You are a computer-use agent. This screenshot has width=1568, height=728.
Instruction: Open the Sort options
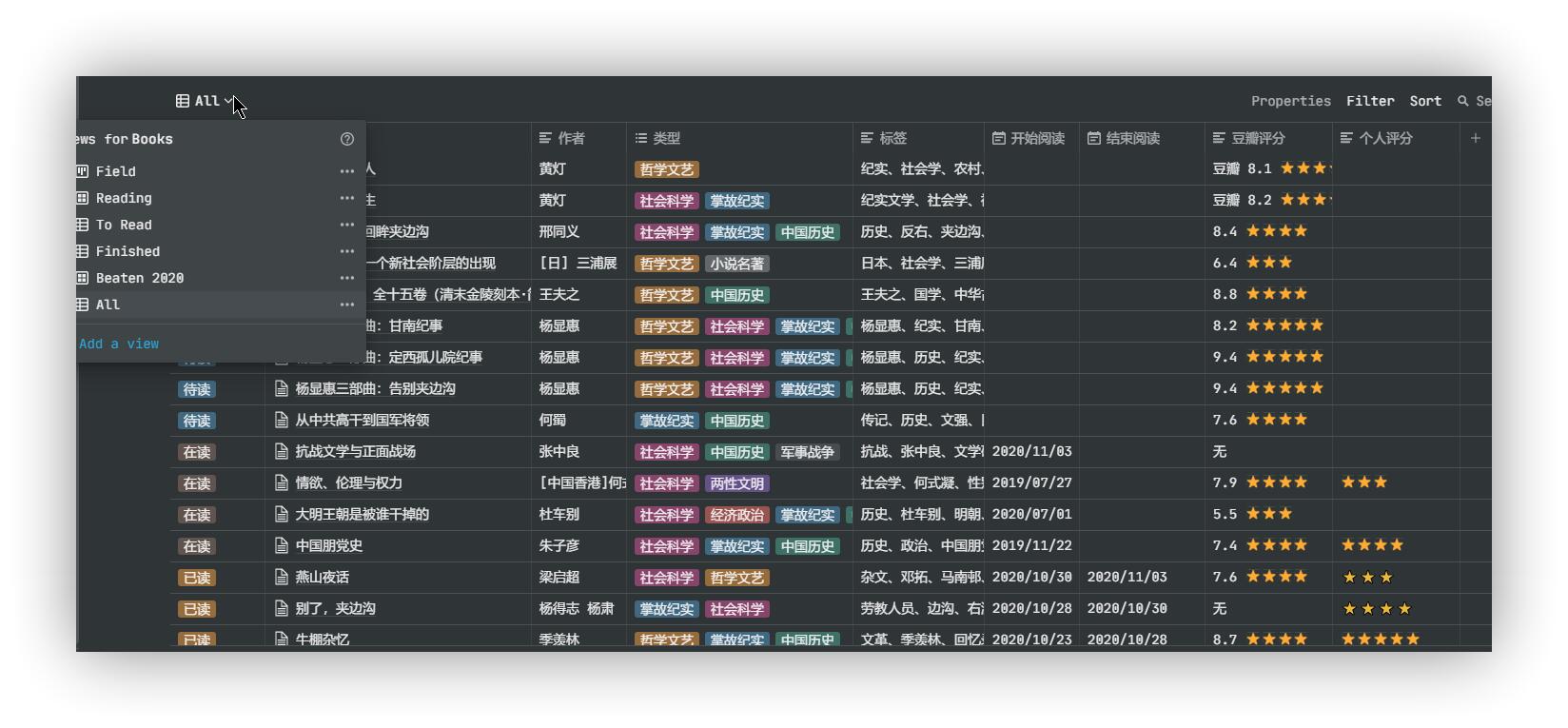pos(1424,101)
